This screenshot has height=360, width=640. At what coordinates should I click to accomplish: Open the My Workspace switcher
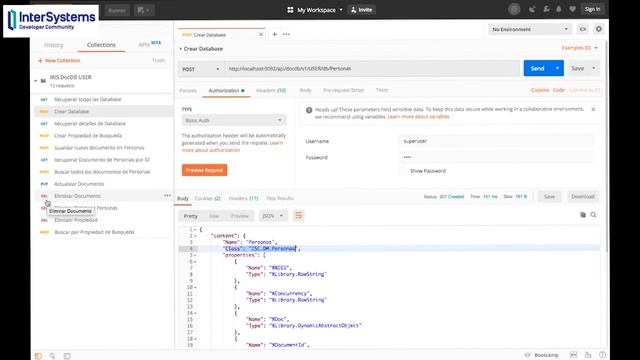[x=315, y=10]
